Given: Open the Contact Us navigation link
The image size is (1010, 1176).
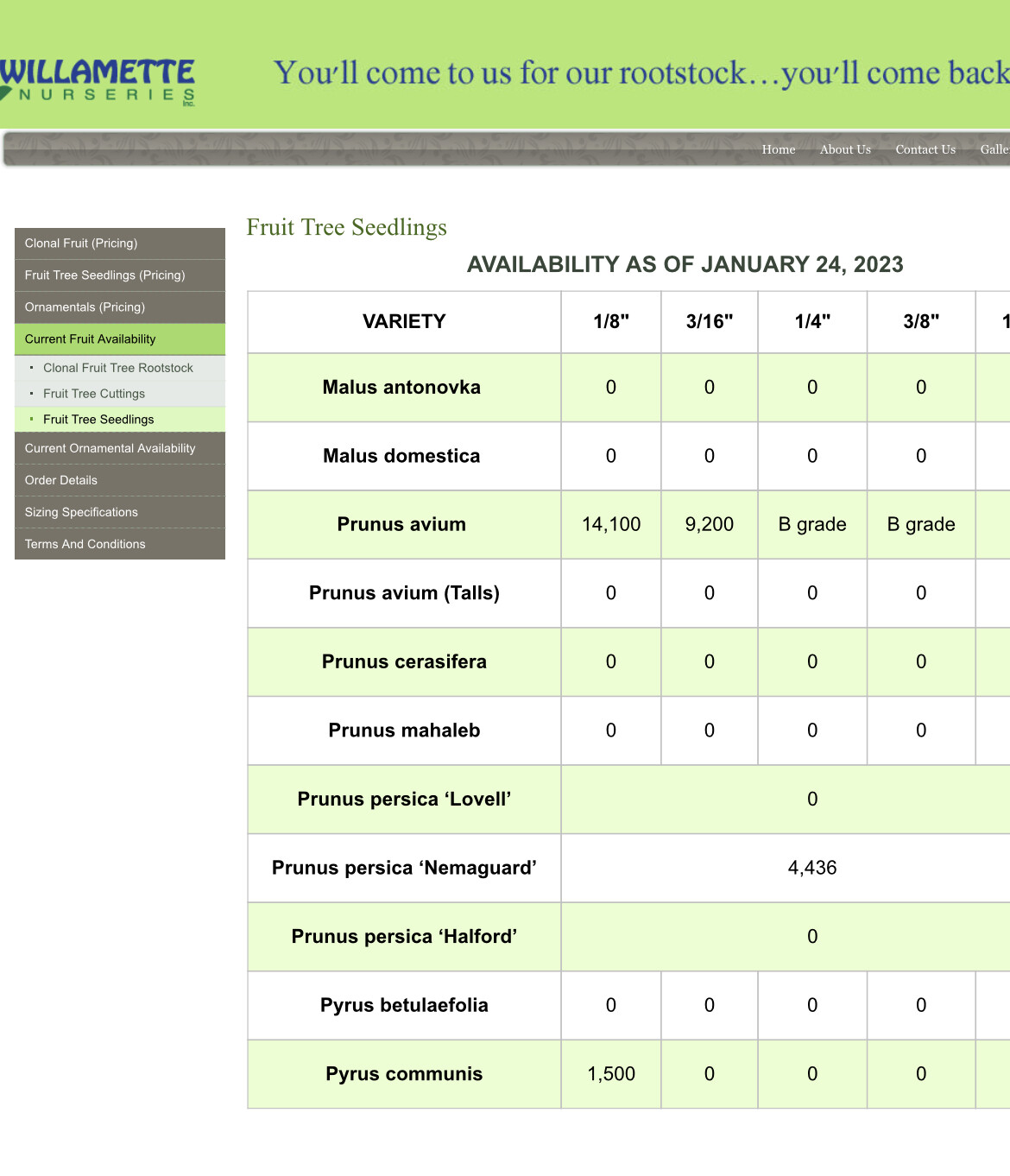Looking at the screenshot, I should click(925, 149).
